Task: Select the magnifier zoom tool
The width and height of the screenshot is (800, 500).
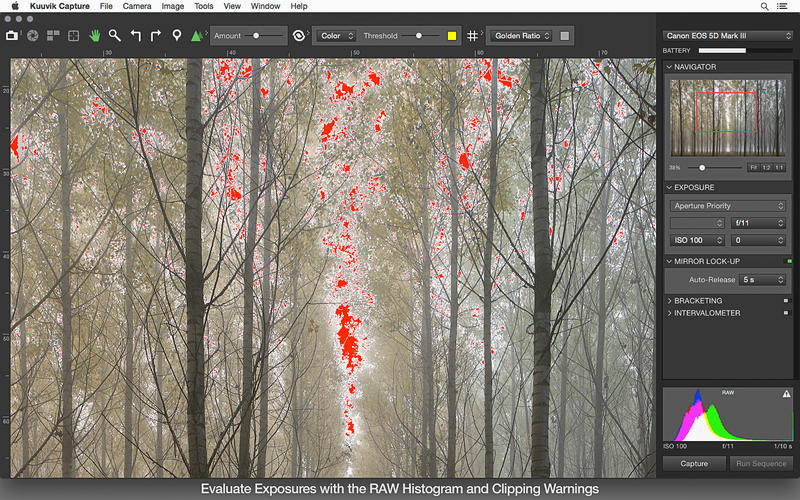Action: tap(115, 36)
